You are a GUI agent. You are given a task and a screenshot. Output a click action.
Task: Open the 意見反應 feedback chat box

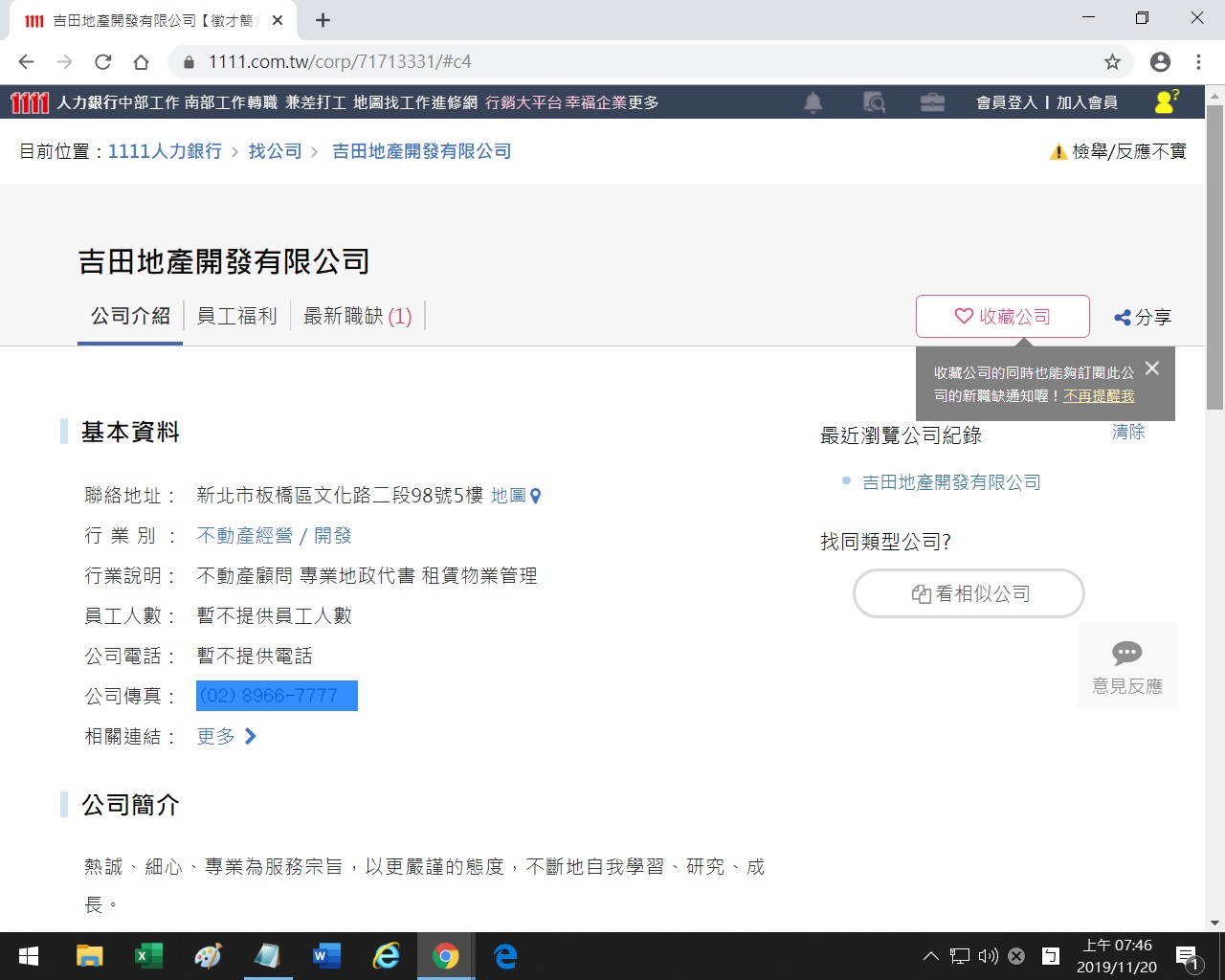click(1127, 667)
